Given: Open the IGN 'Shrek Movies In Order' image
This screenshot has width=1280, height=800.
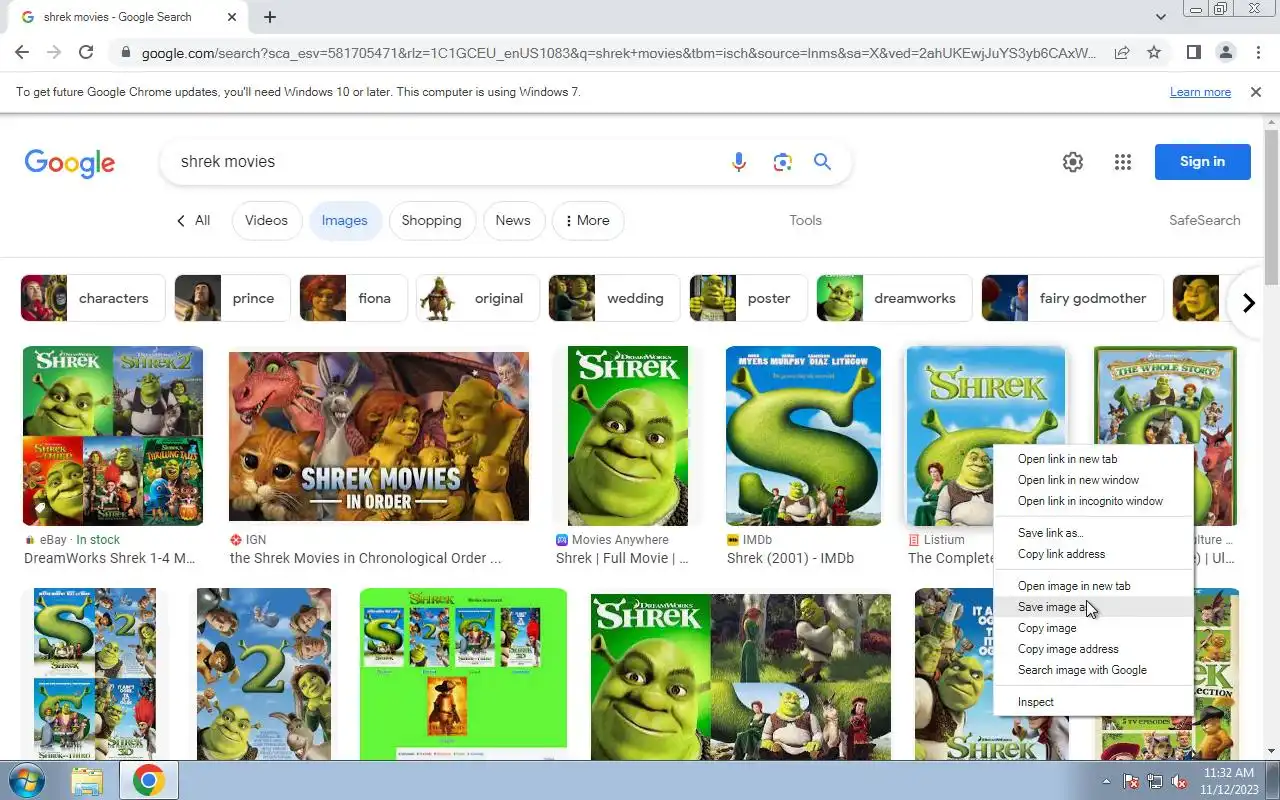Looking at the screenshot, I should coord(379,436).
